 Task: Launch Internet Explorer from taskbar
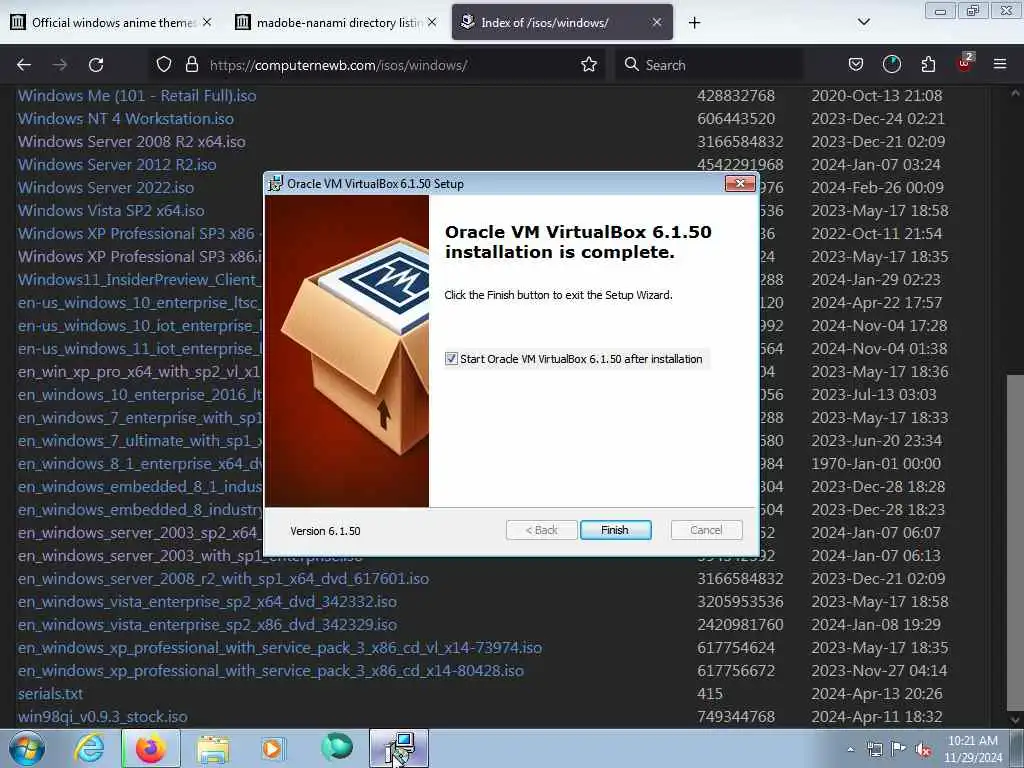click(x=89, y=748)
